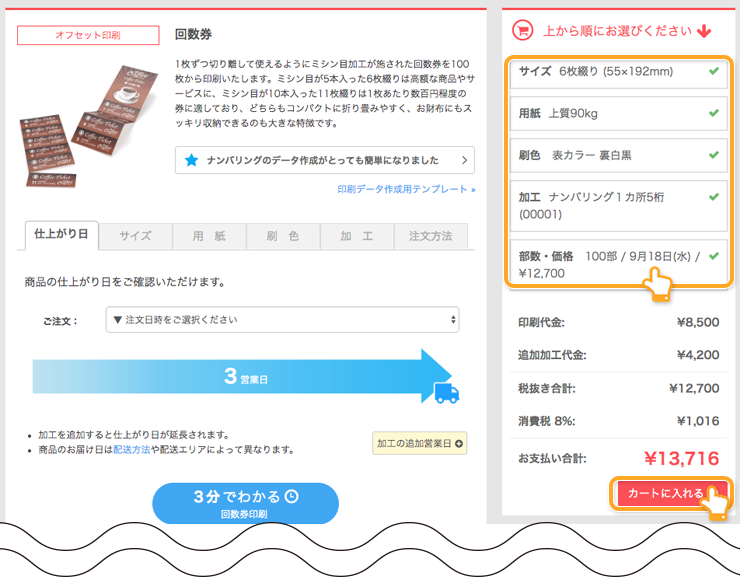Click the 追加加工代金 ¥4,200 value
The height and width of the screenshot is (580, 740).
pyautogui.click(x=698, y=355)
